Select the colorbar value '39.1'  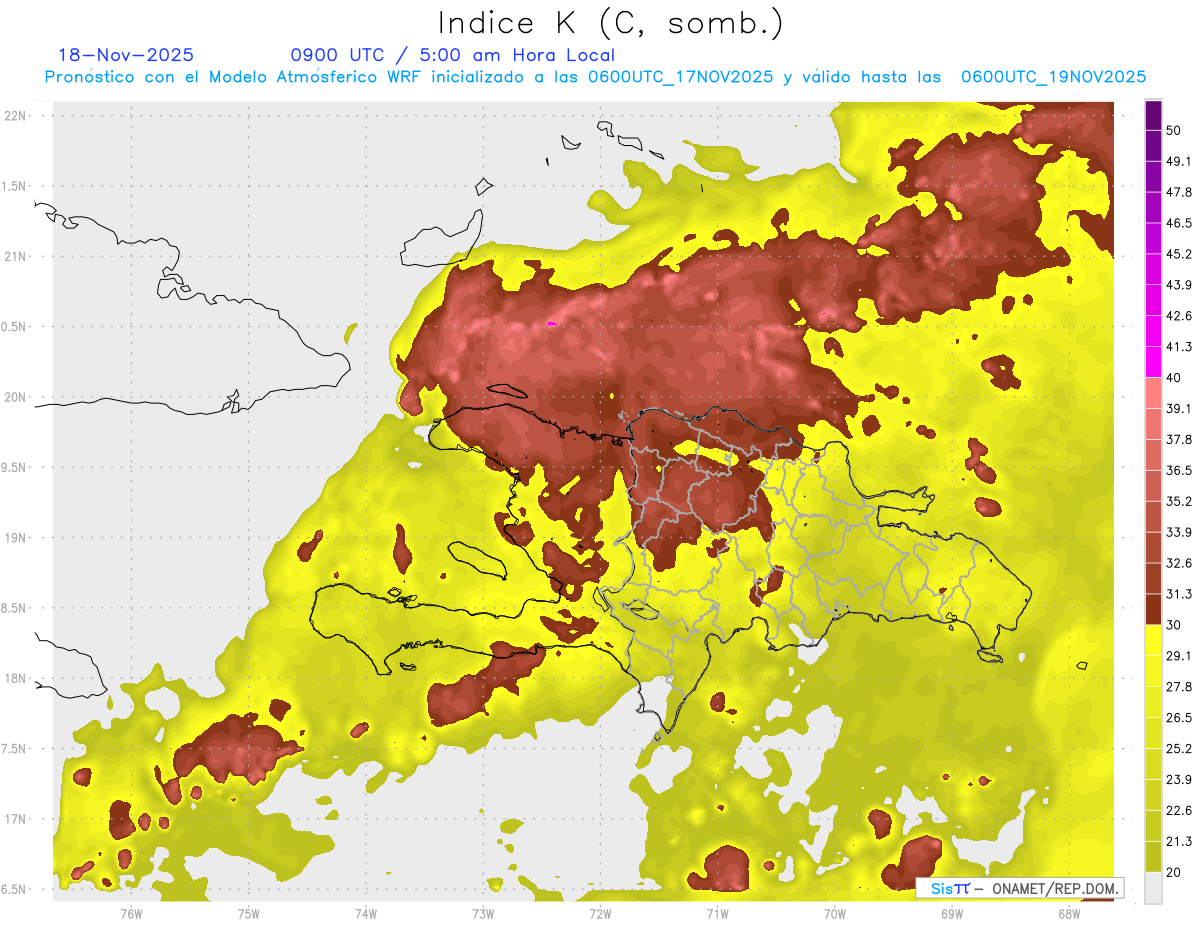pos(1179,408)
